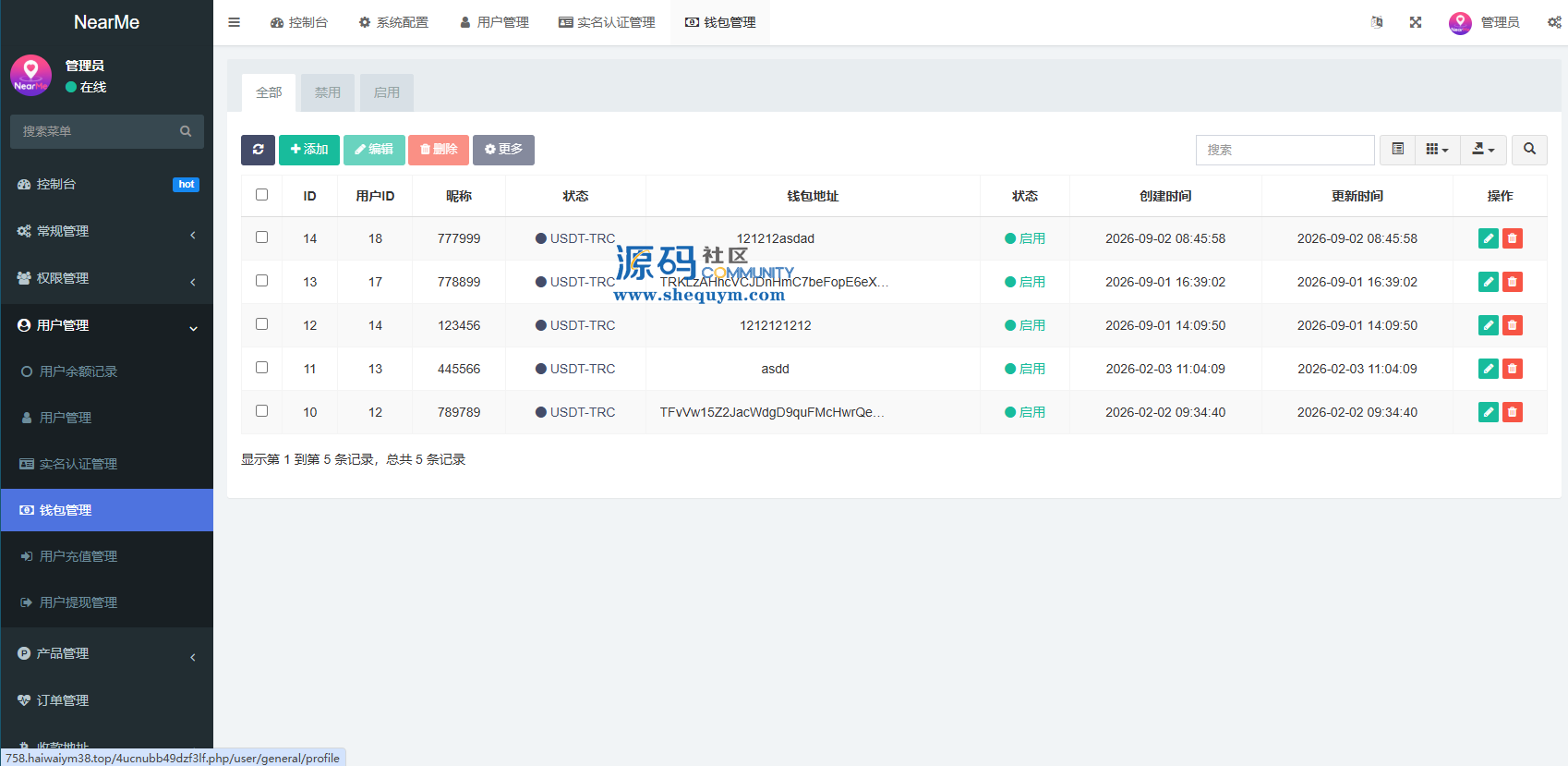This screenshot has width=1568, height=766.
Task: Click the refresh table icon button
Action: tap(258, 150)
